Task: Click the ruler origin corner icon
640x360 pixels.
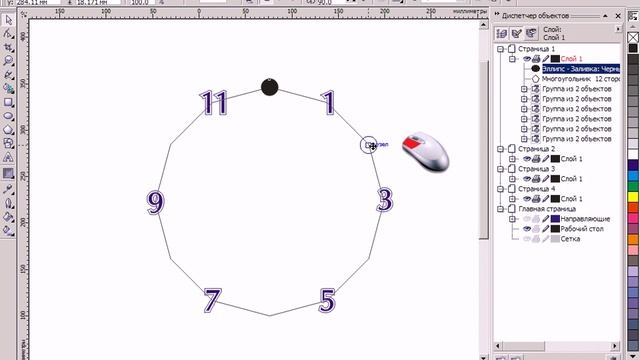Action: [x=23, y=14]
